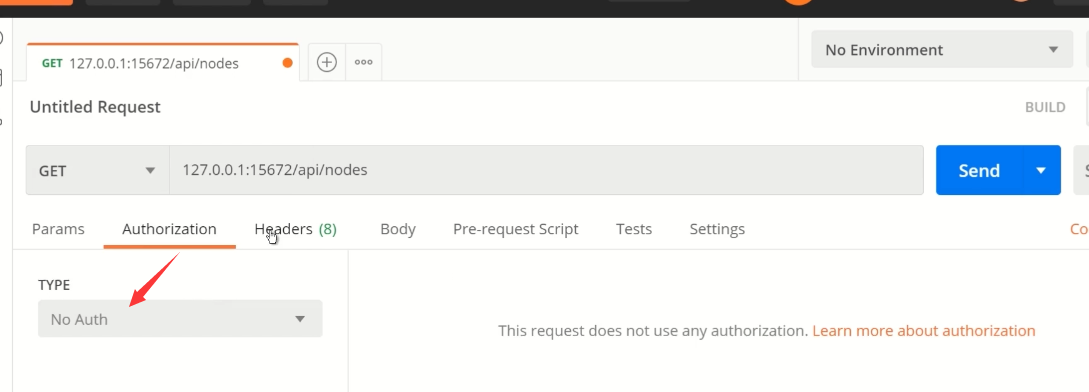Switch to the Params tab
Image resolution: width=1089 pixels, height=392 pixels.
pos(58,229)
